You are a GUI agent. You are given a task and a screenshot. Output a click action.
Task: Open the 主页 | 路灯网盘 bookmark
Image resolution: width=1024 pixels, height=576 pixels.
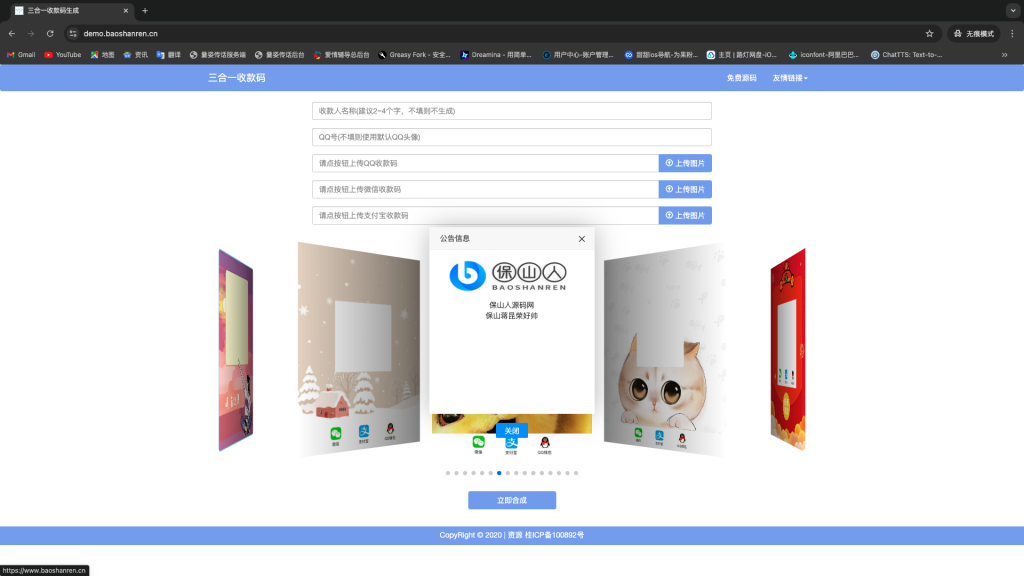tap(741, 55)
